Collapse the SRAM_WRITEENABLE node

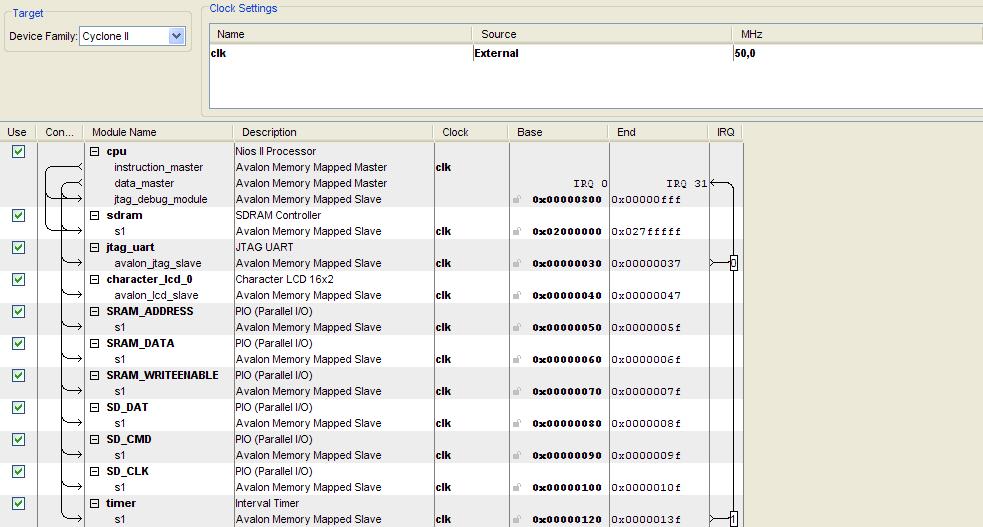pyautogui.click(x=95, y=375)
